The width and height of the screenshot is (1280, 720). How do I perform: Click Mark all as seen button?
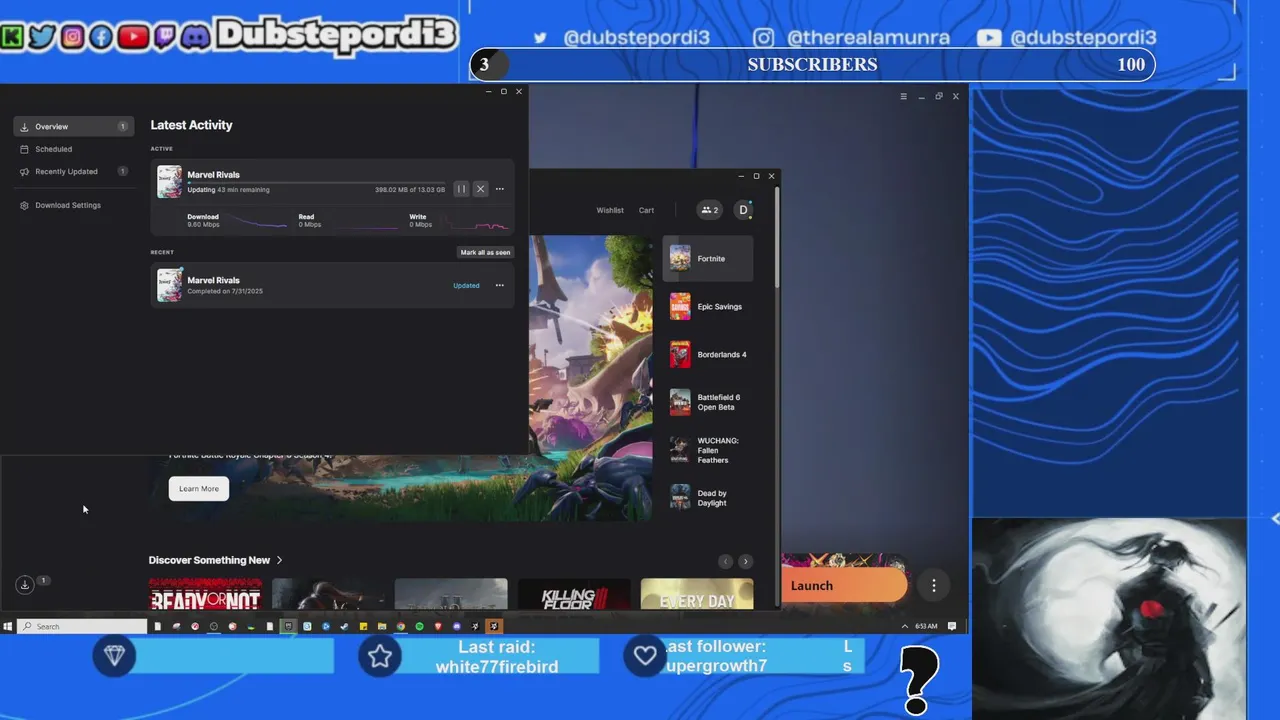click(485, 252)
